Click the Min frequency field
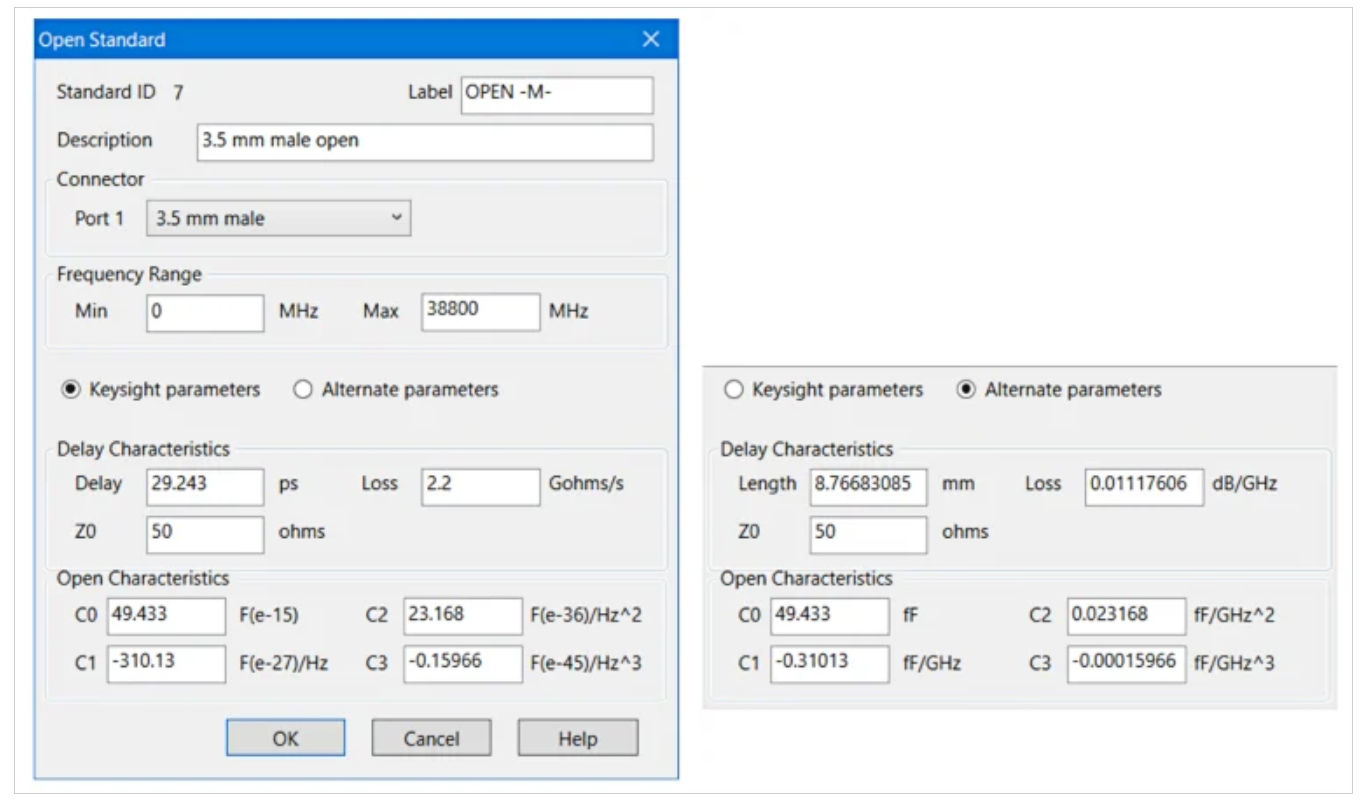This screenshot has height=806, width=1365. [205, 312]
